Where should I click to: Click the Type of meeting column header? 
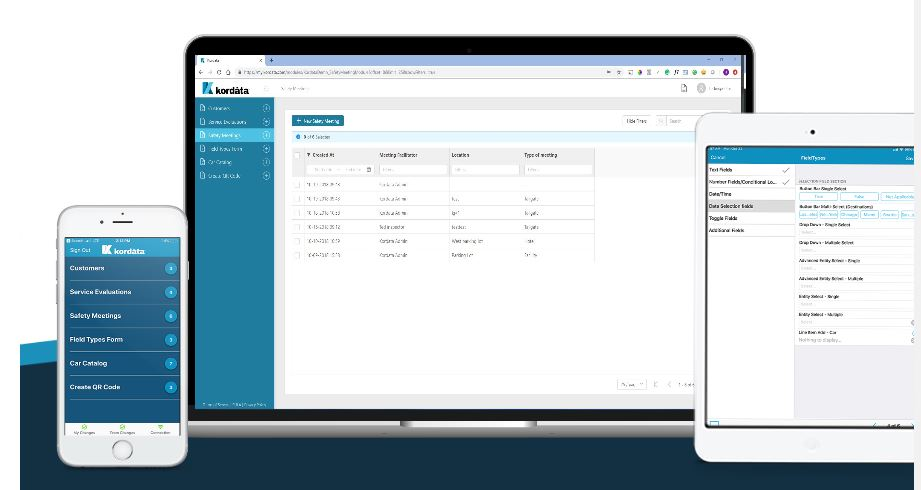[540, 155]
